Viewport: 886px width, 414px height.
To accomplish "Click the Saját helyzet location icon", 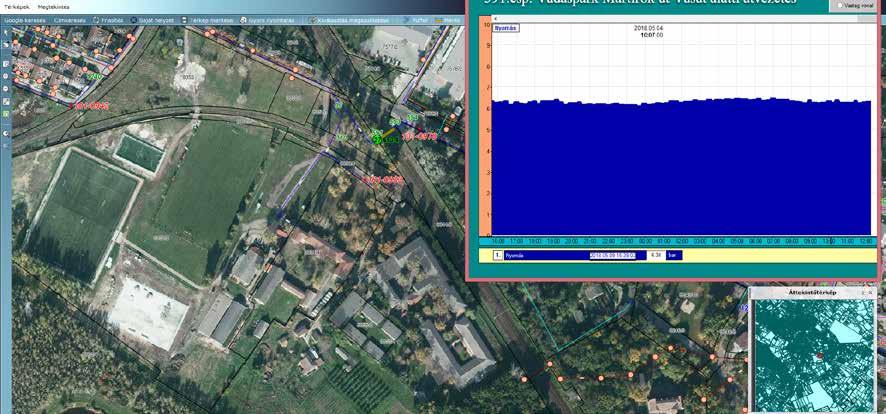I will click(134, 20).
